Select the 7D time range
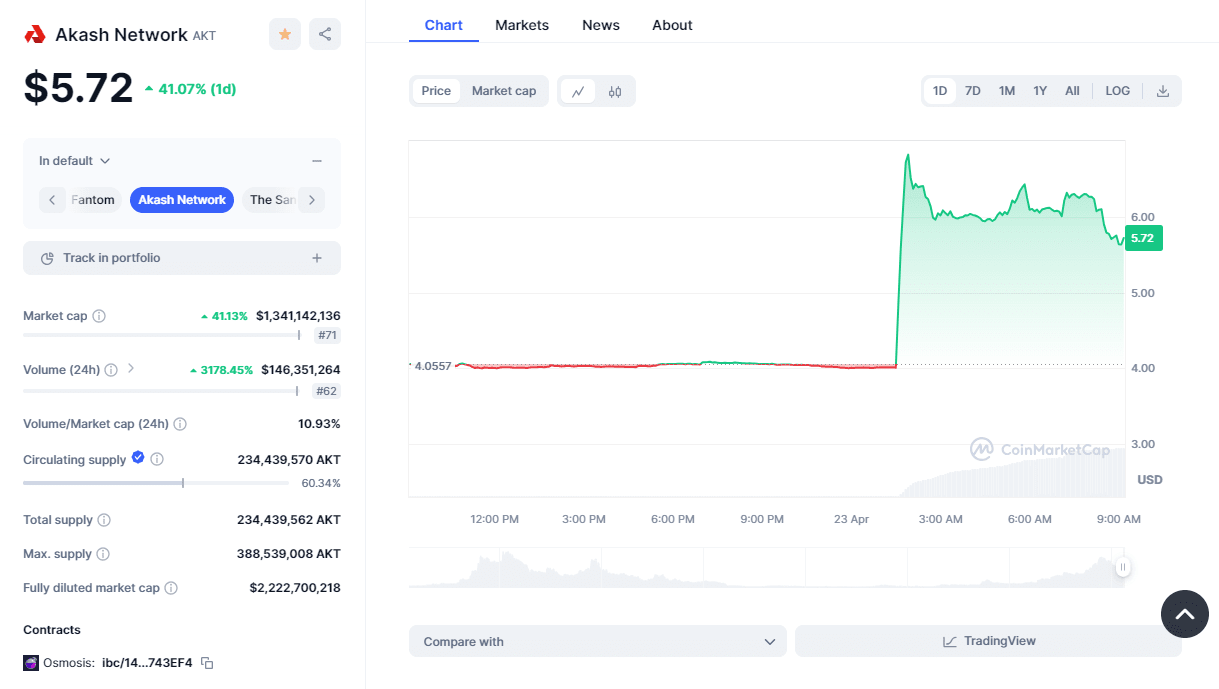Image resolution: width=1219 pixels, height=689 pixels. 972,90
